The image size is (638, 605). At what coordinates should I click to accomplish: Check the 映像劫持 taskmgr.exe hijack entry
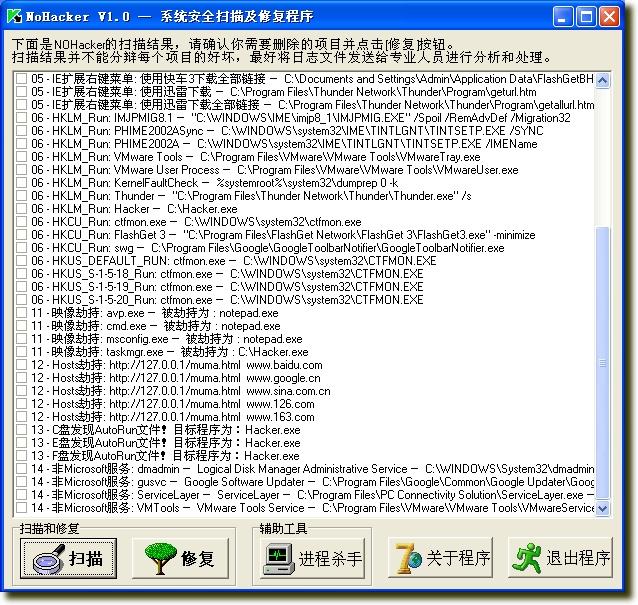pyautogui.click(x=21, y=352)
